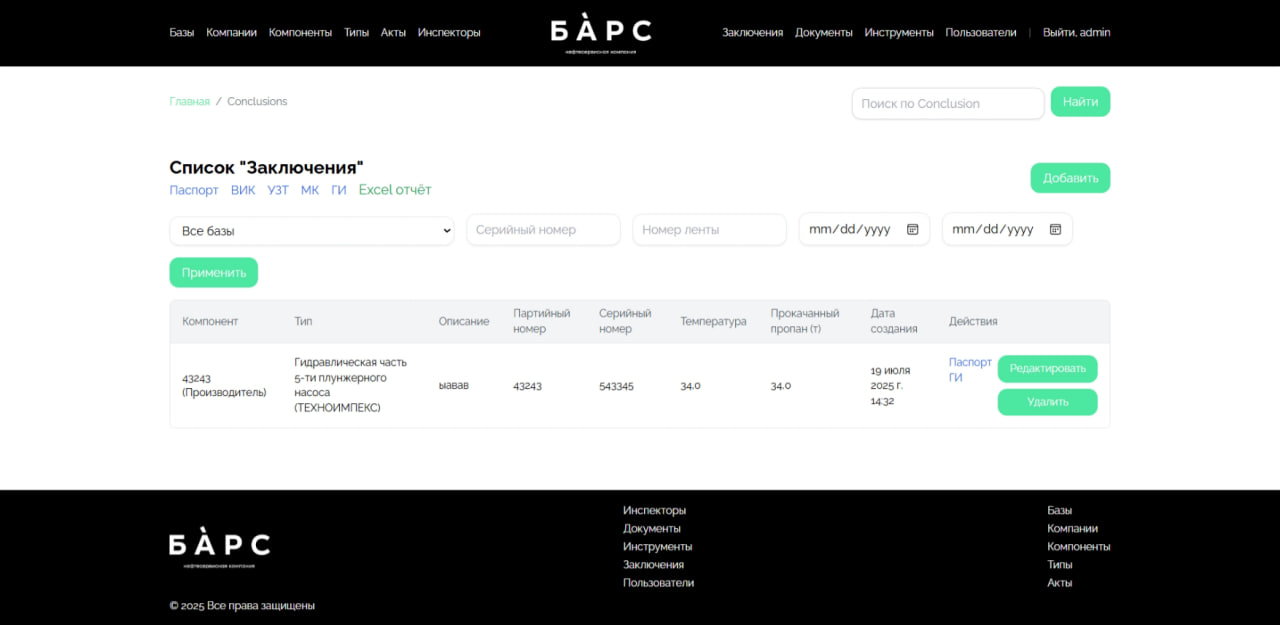Click the БАРС logo in footer
Viewport: 1280px width, 625px height.
point(219,547)
